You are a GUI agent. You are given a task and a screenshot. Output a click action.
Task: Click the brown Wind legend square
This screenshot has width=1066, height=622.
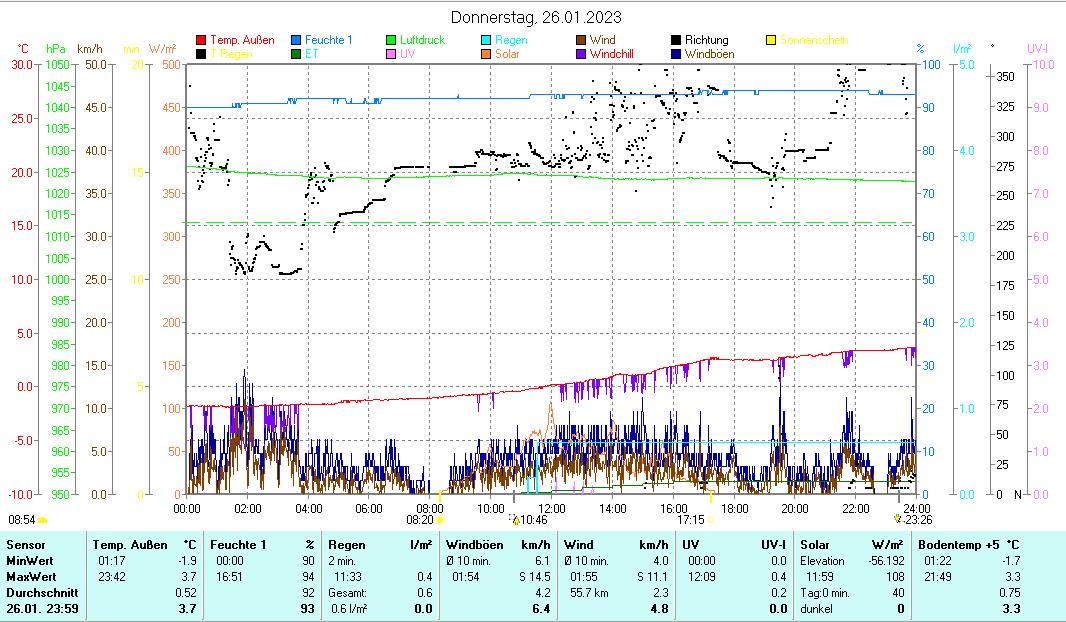click(581, 41)
